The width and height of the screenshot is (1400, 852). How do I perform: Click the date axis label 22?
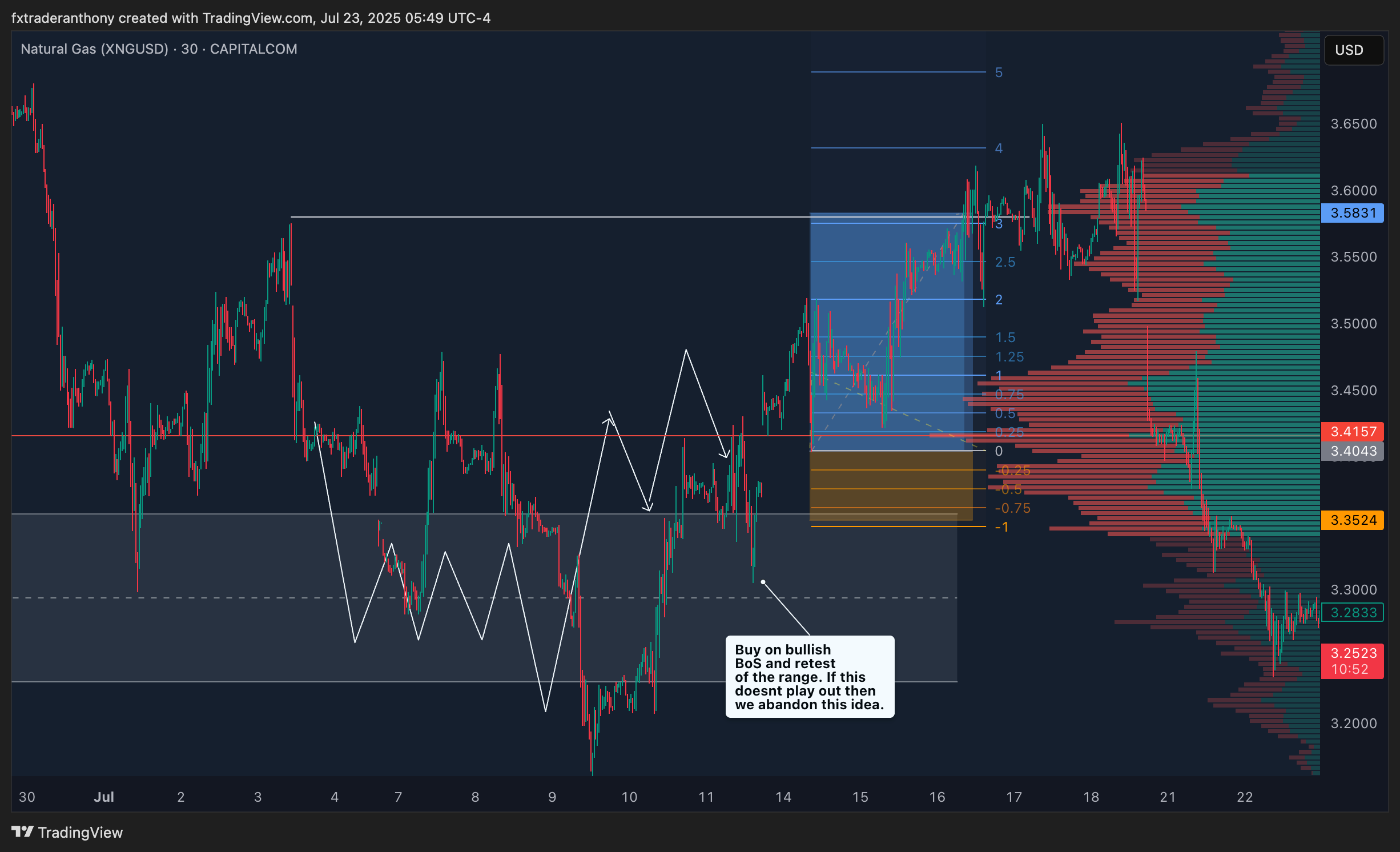pyautogui.click(x=1245, y=797)
